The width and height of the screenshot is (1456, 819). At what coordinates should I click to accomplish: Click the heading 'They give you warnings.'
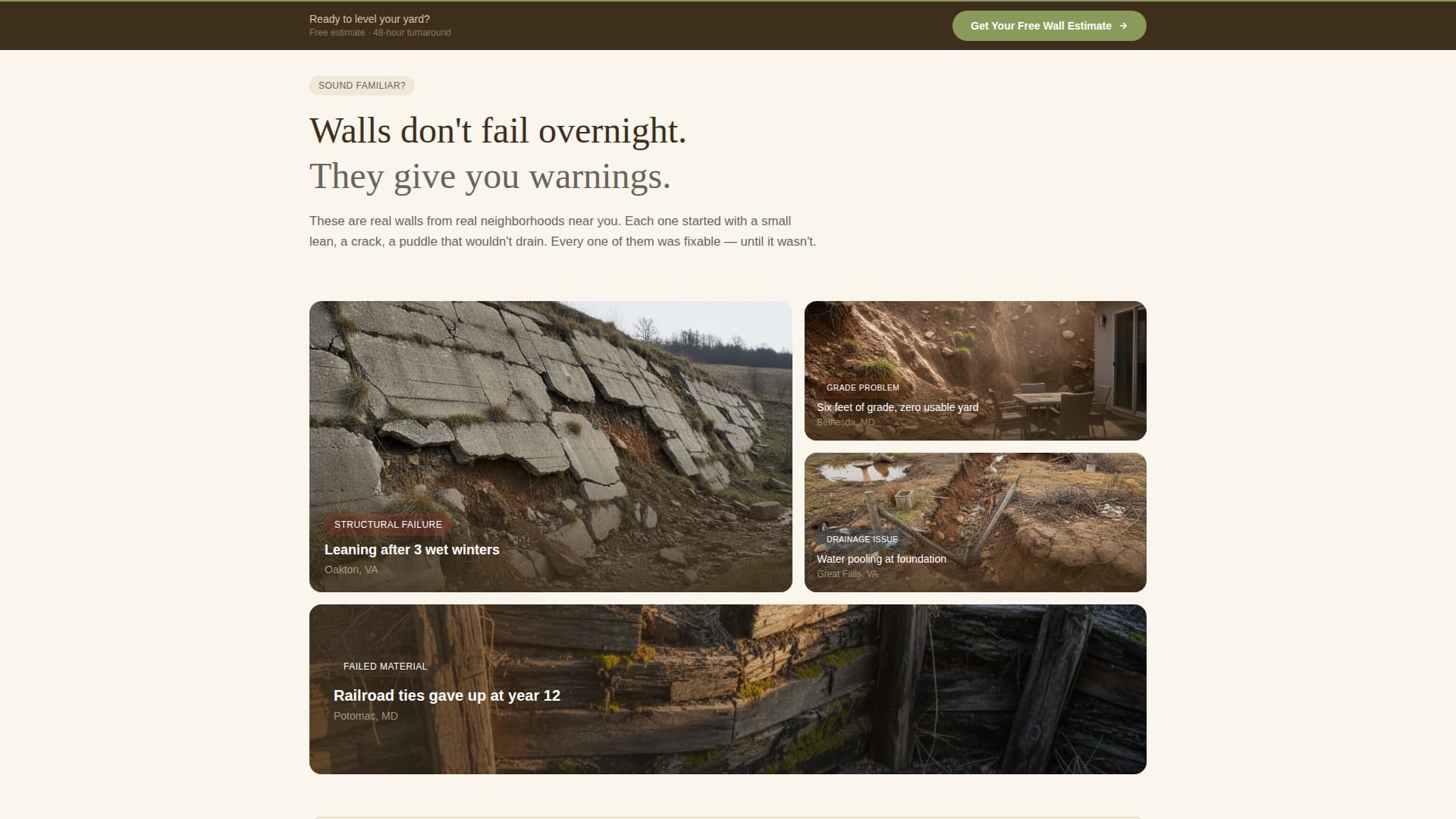pos(490,176)
